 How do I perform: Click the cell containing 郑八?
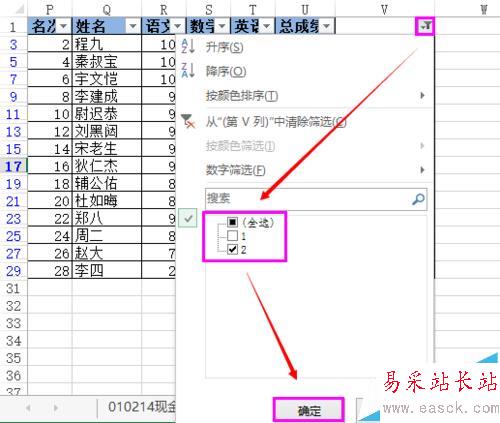click(107, 219)
